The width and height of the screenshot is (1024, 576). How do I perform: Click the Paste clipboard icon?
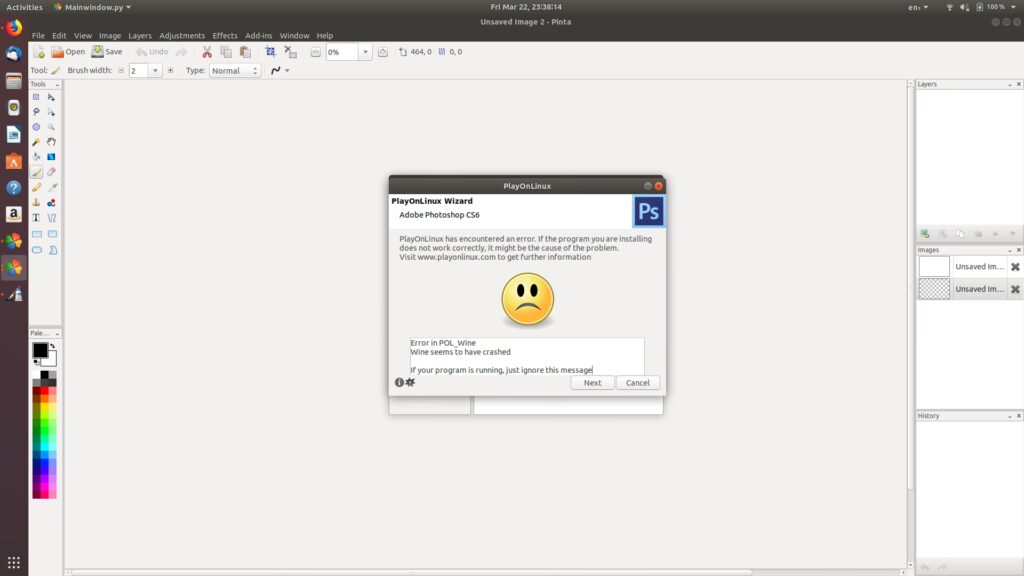click(x=245, y=52)
